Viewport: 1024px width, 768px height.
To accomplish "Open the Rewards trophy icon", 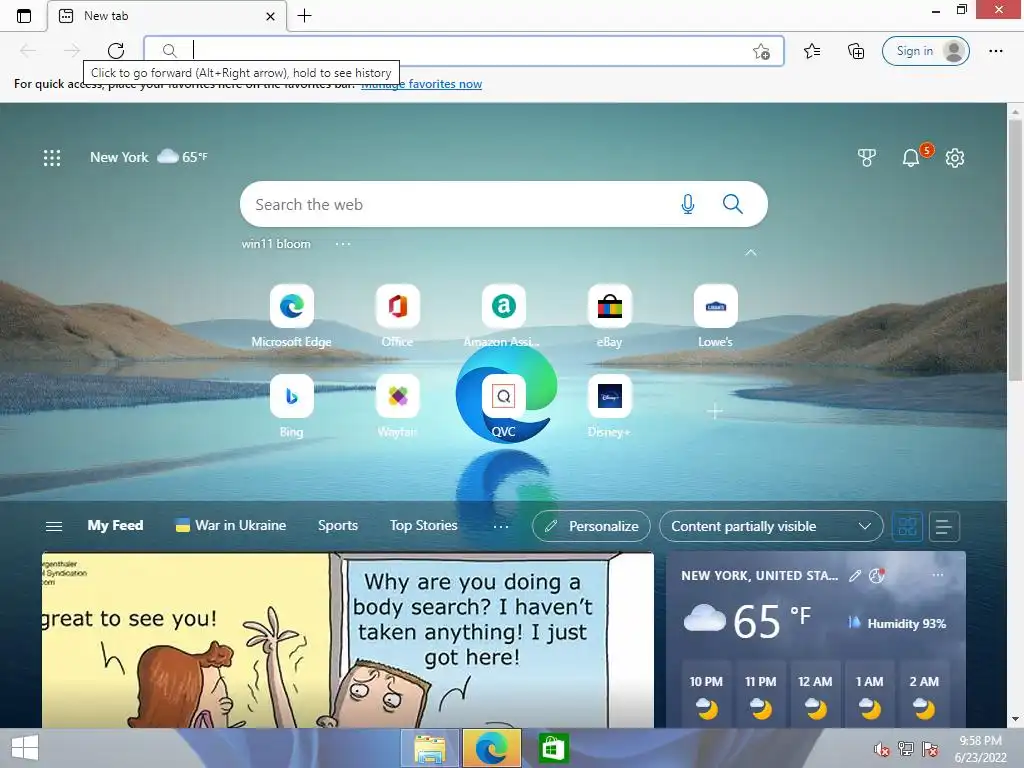I will (866, 157).
